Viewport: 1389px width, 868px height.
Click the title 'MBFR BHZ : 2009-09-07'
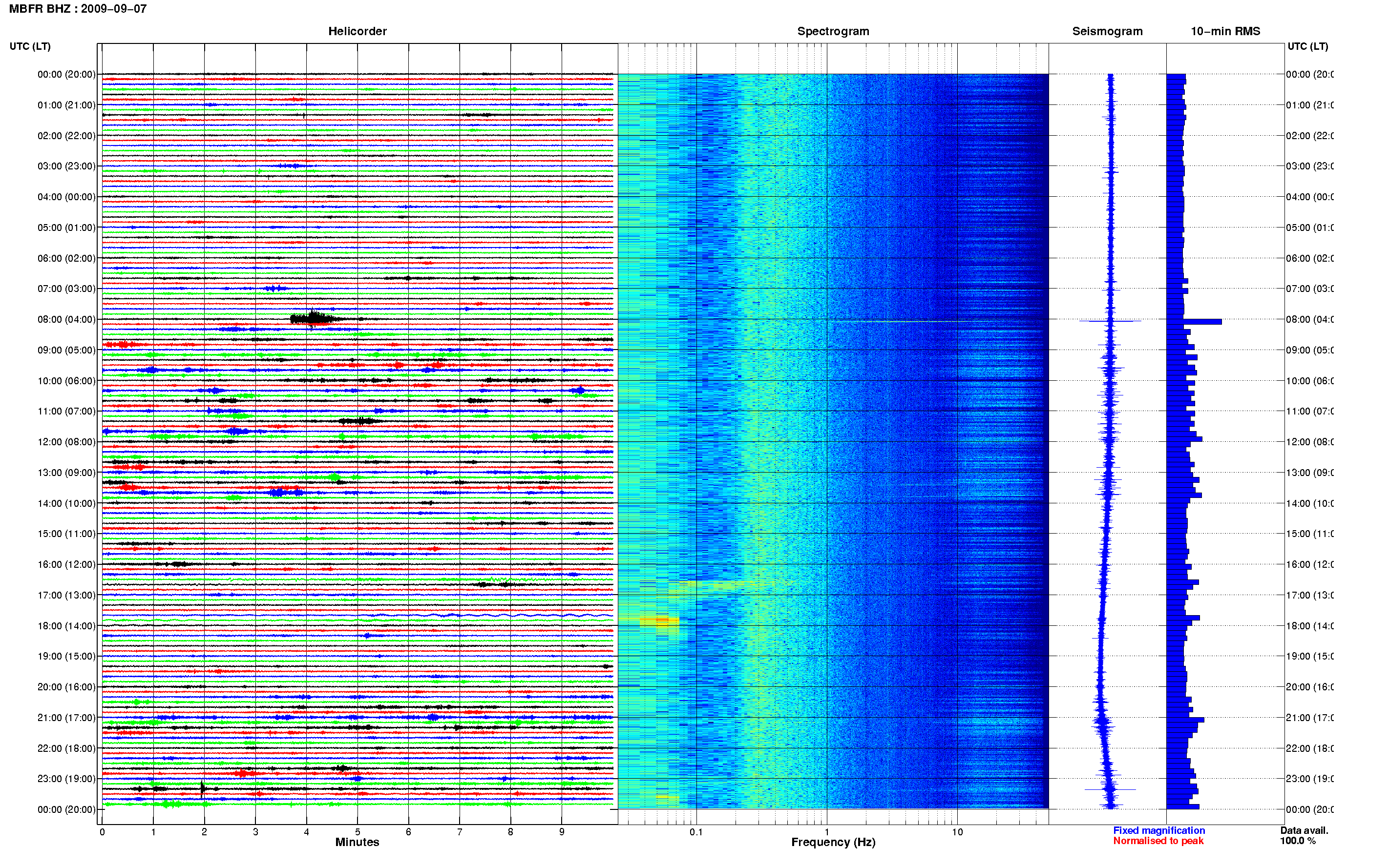[78, 9]
